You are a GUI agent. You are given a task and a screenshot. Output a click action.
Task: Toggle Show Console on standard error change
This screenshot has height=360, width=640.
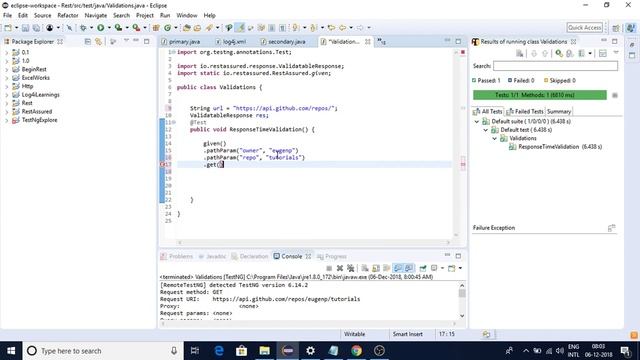409,268
